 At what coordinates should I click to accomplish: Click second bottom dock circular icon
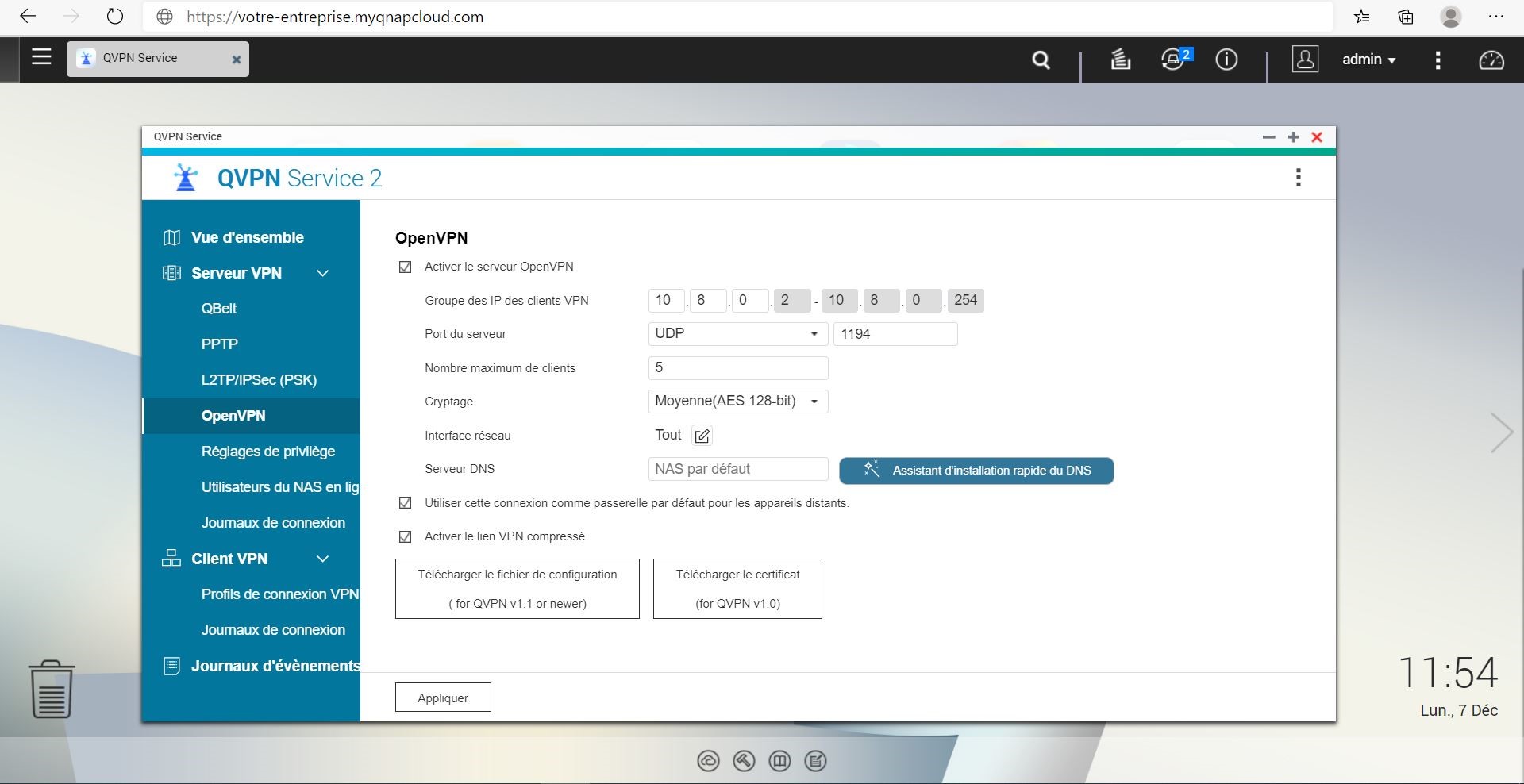click(x=744, y=762)
